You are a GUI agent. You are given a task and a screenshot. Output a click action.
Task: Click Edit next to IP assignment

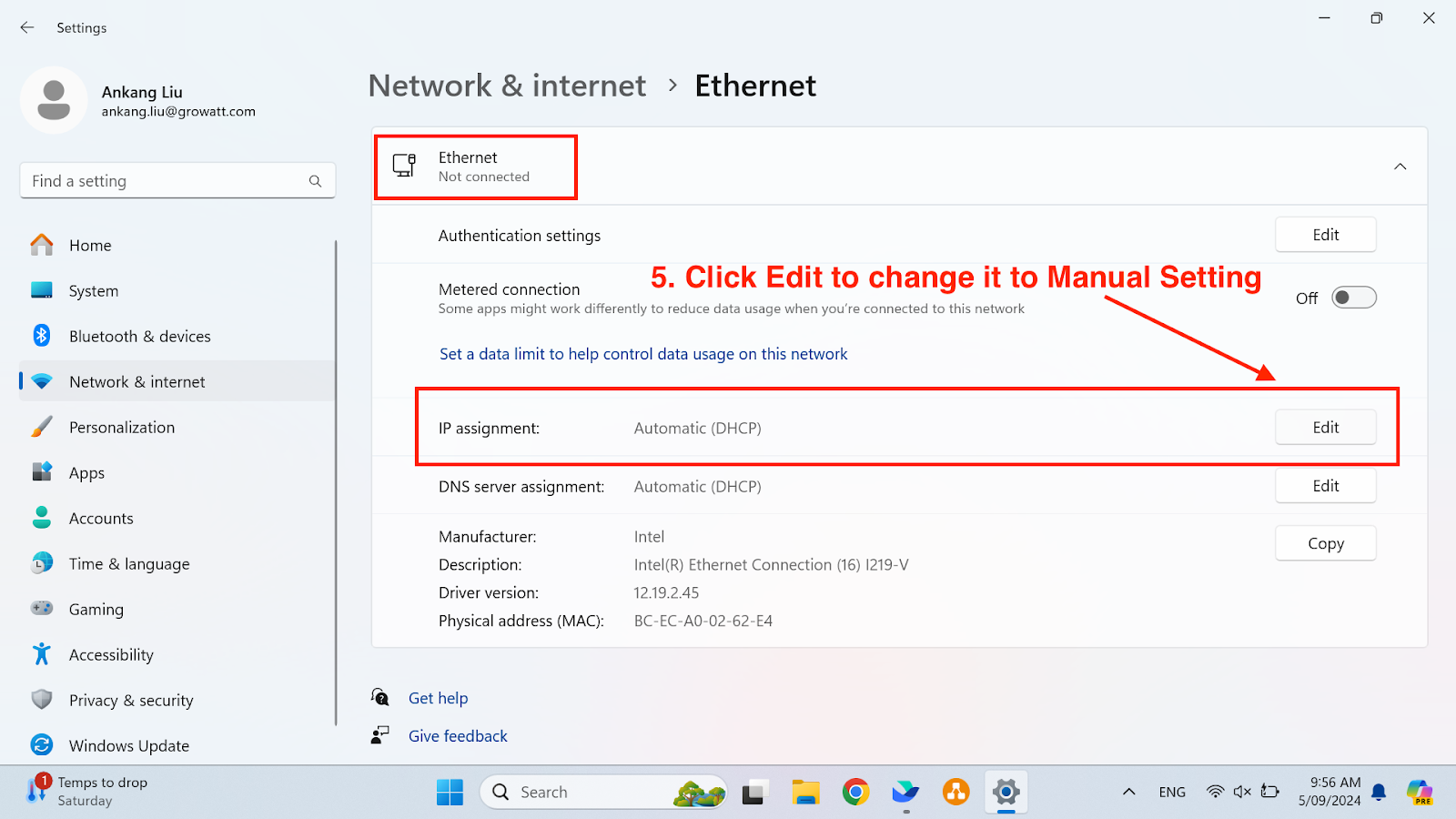(1325, 428)
